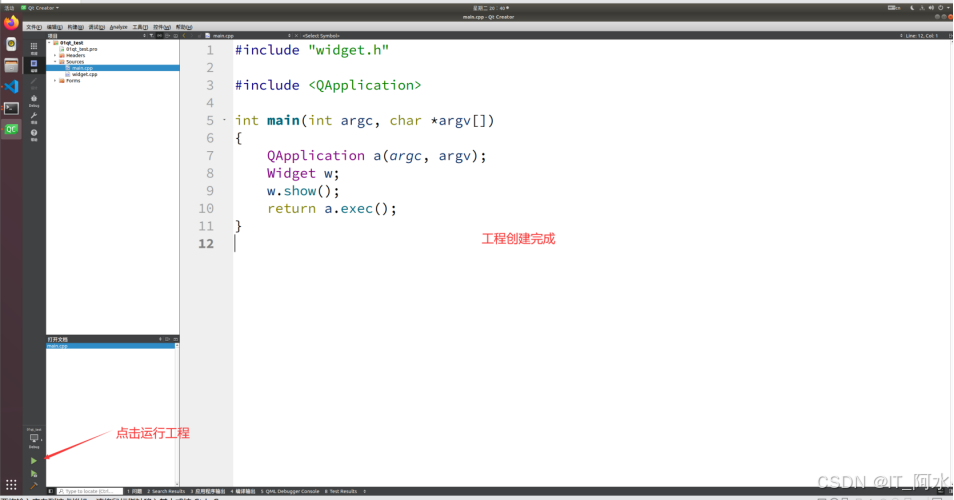Launch Firefox from the Ubuntu dock
Viewport: 954px width, 500px height.
(11, 23)
